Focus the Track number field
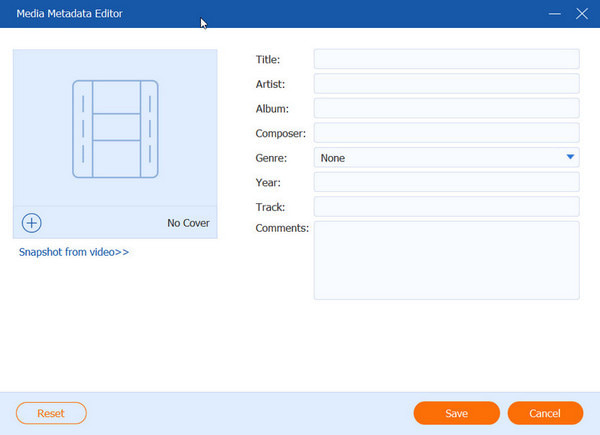 tap(446, 207)
